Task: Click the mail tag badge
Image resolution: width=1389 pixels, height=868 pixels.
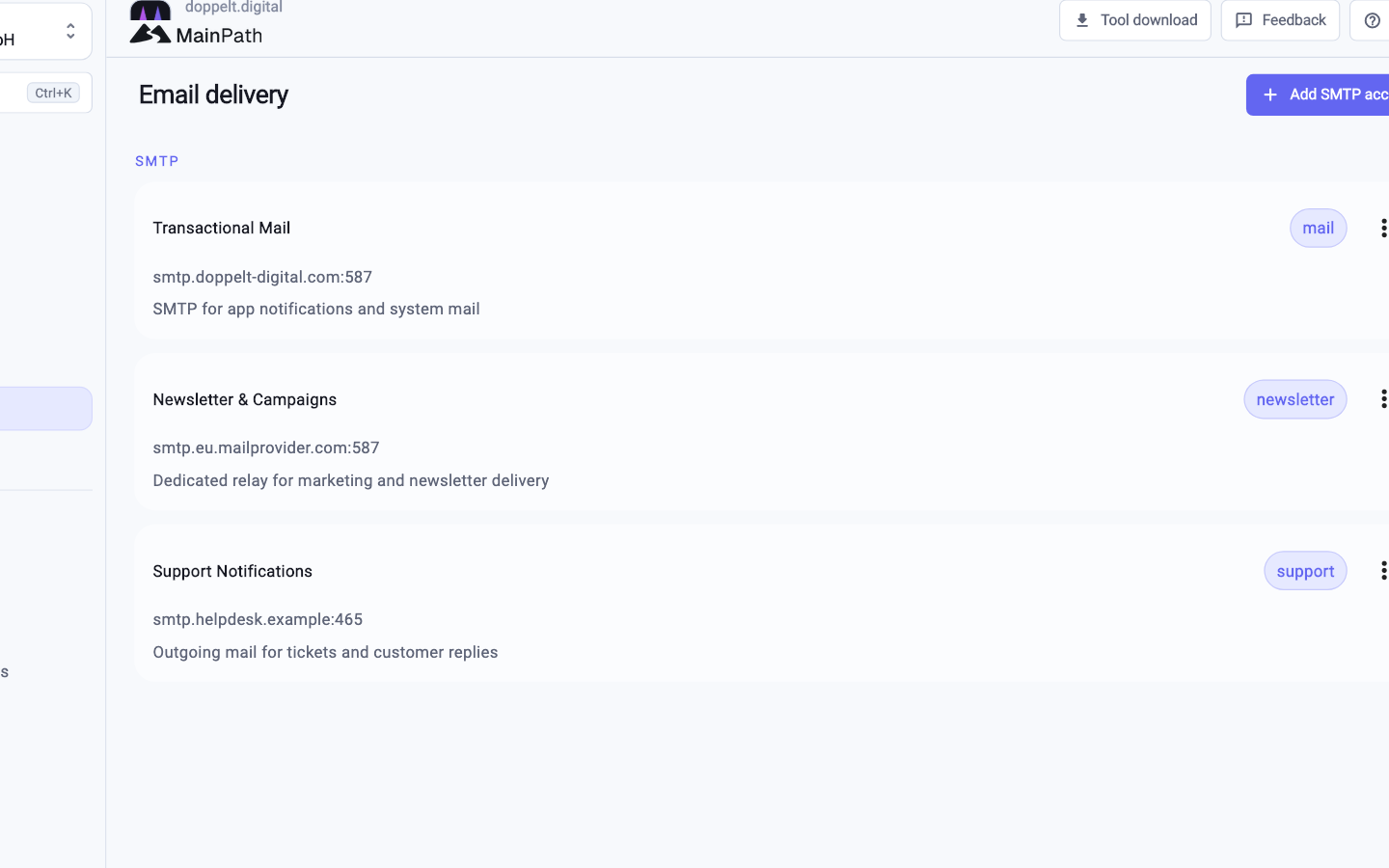Action: coord(1318,229)
